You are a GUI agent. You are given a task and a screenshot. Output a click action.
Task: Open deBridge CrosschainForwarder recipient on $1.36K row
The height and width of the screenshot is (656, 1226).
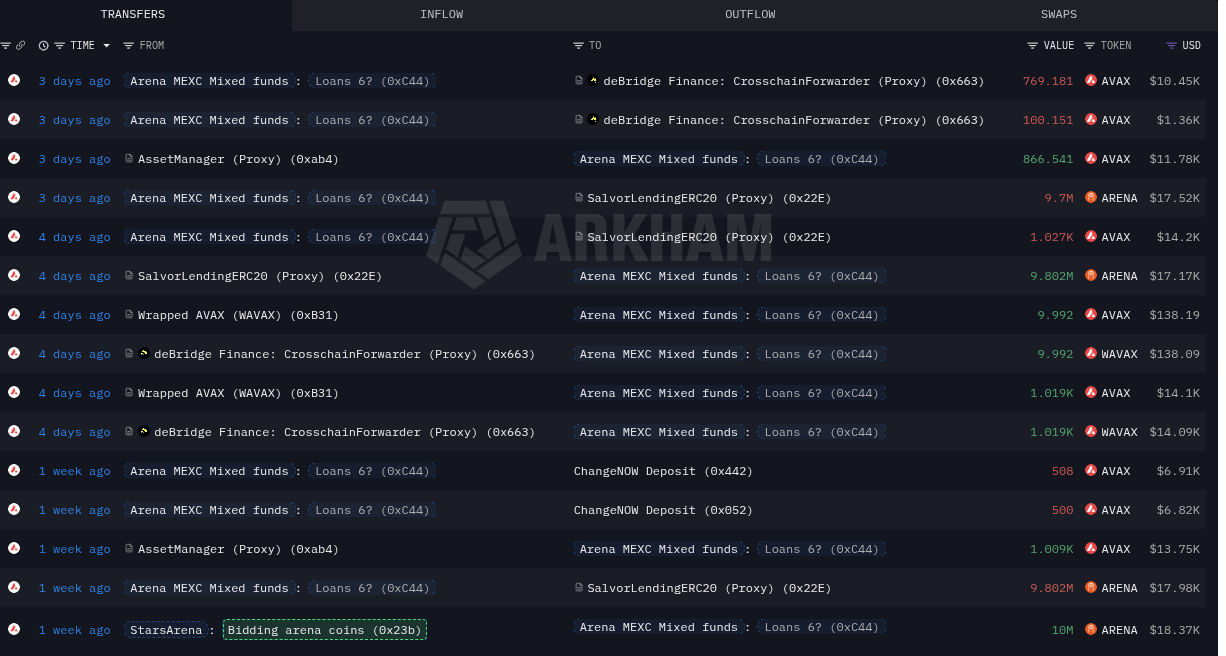794,120
